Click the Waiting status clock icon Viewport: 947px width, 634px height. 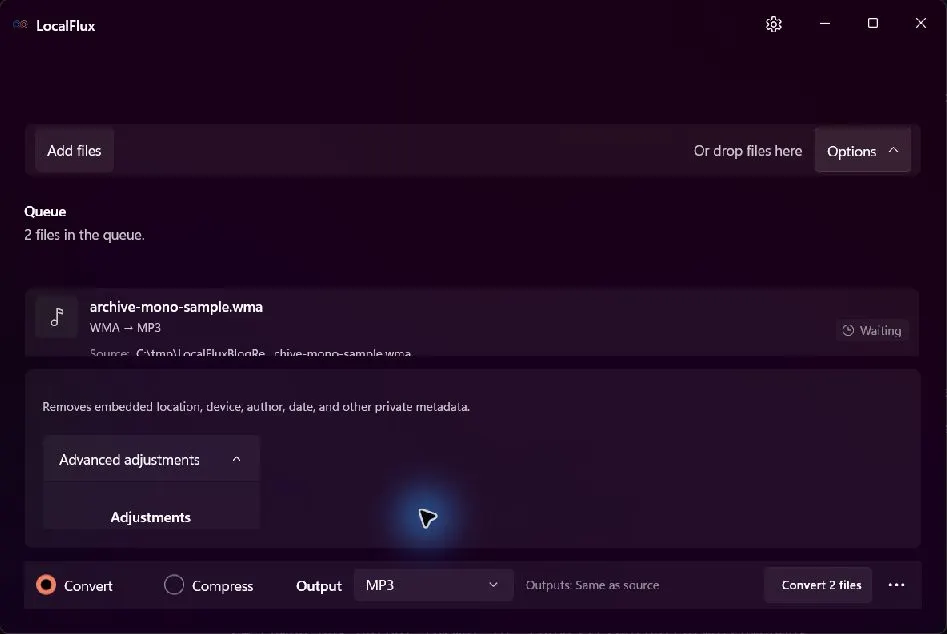coord(848,330)
